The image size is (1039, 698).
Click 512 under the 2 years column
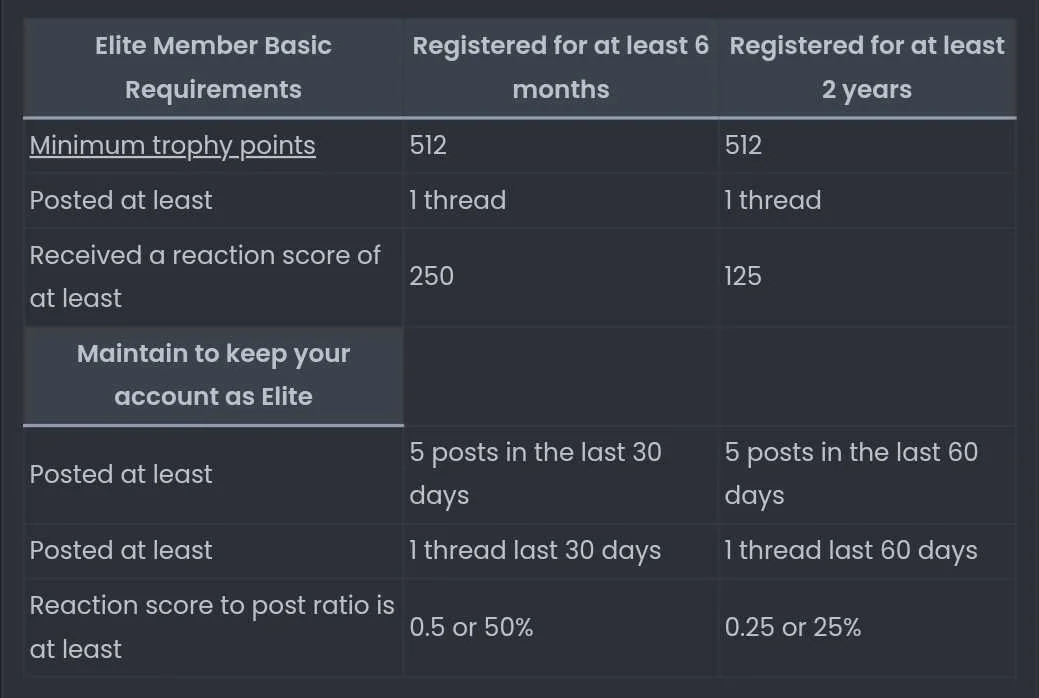(x=743, y=145)
